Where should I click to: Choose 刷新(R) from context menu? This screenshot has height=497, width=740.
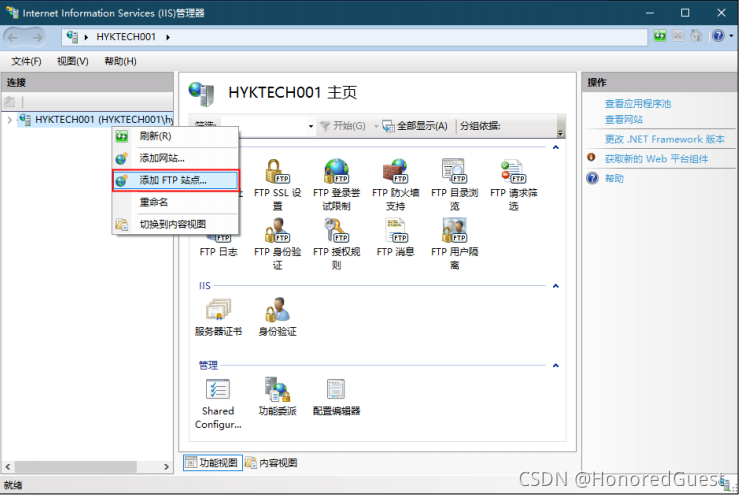[x=175, y=136]
